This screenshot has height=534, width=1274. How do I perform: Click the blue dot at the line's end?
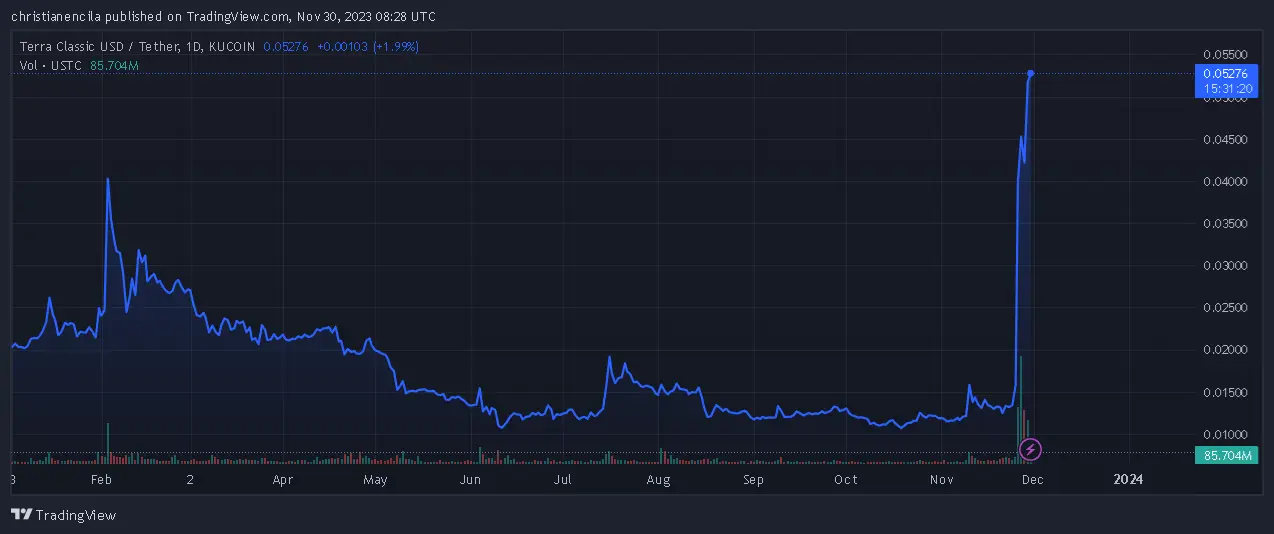coord(1030,73)
